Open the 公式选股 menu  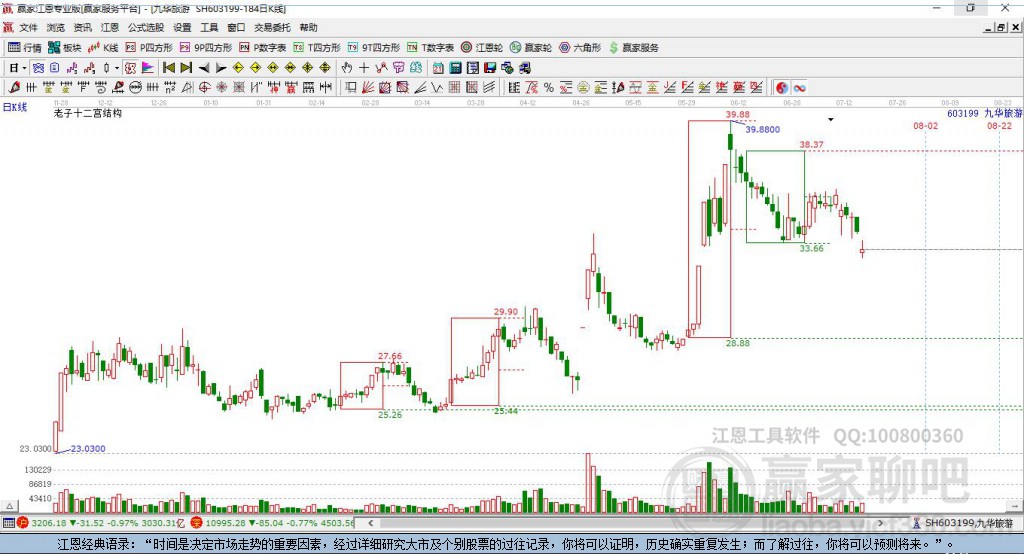146,27
